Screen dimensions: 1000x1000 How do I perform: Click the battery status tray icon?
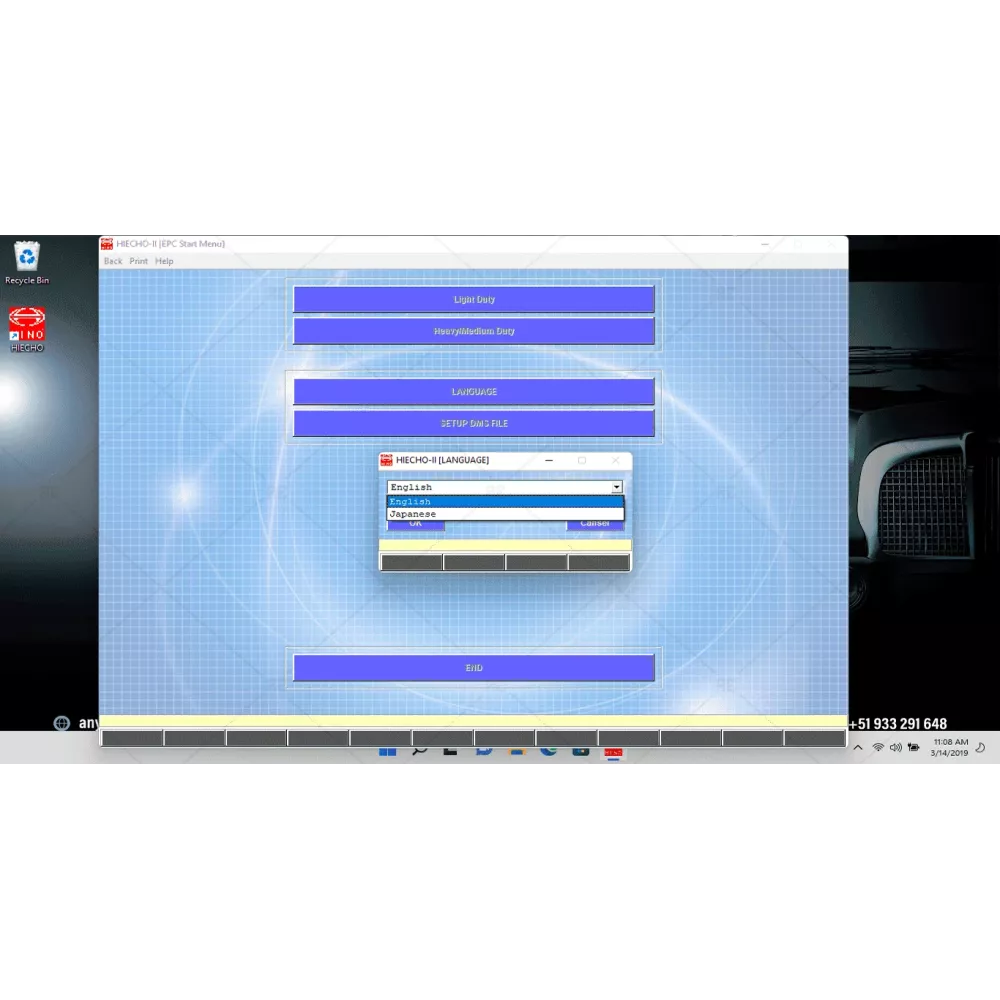coord(913,748)
